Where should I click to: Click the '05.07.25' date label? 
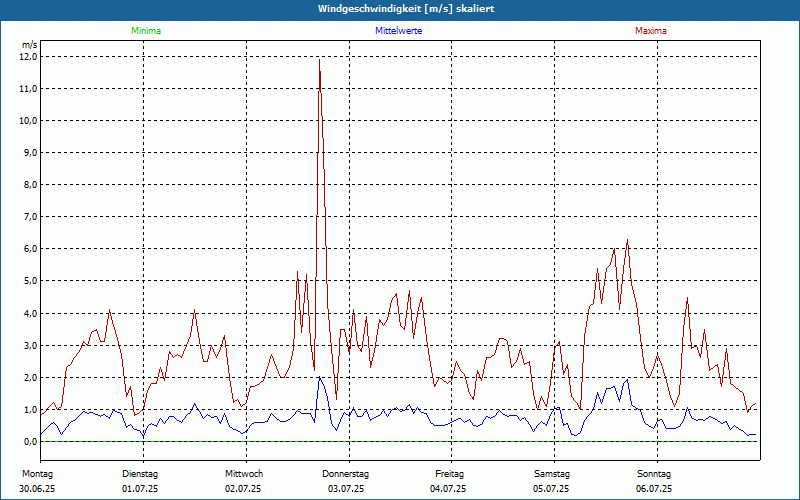point(551,489)
